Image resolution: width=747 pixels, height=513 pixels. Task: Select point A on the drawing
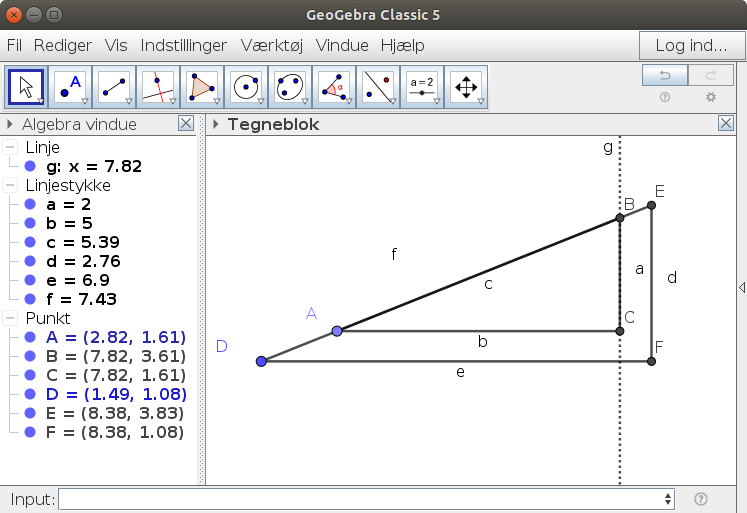[x=337, y=331]
